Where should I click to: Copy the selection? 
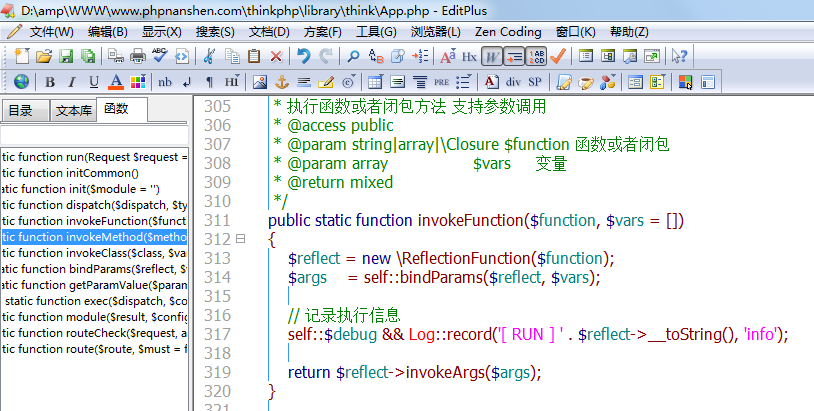coord(232,56)
